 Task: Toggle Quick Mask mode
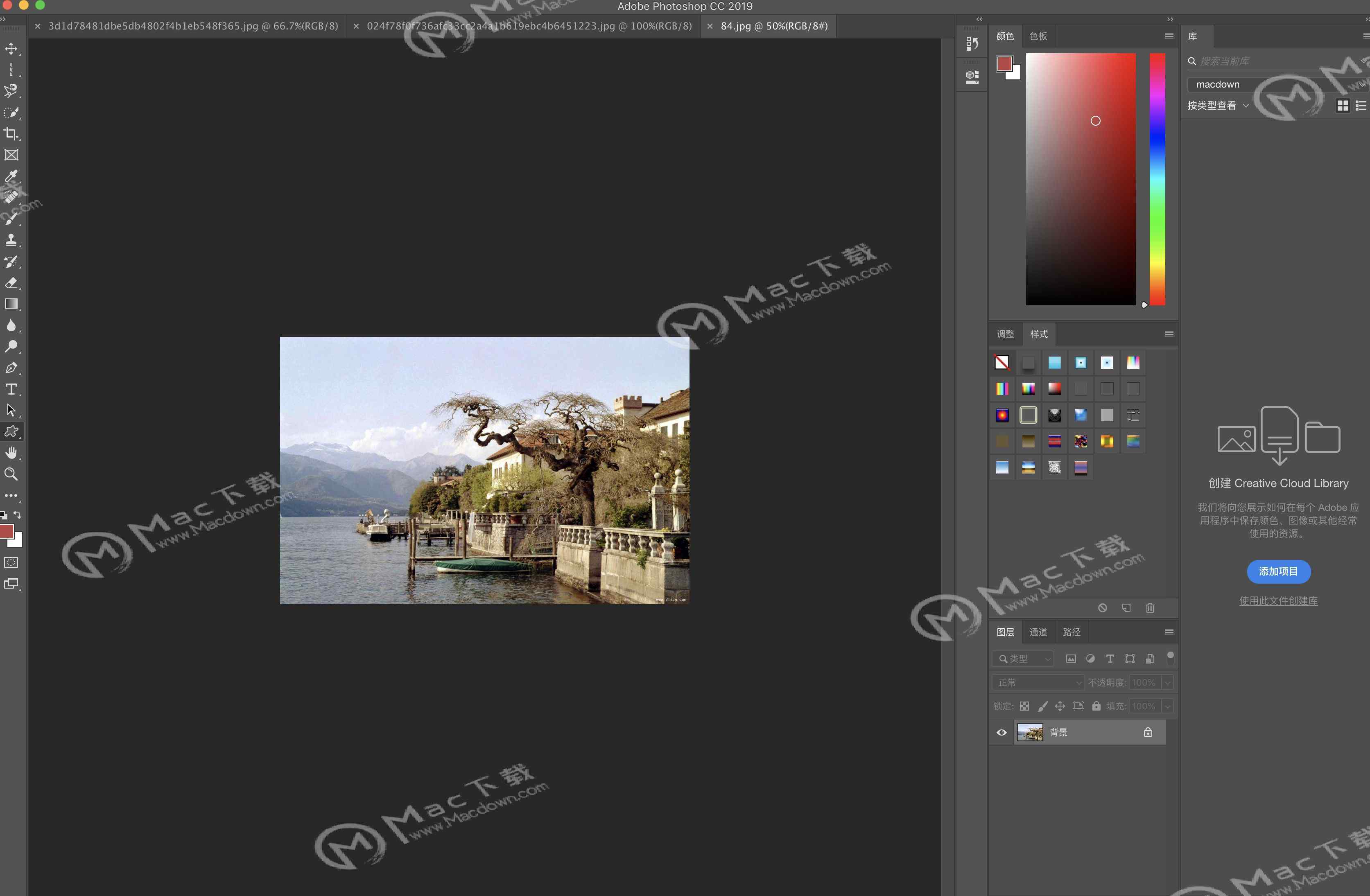[x=11, y=562]
